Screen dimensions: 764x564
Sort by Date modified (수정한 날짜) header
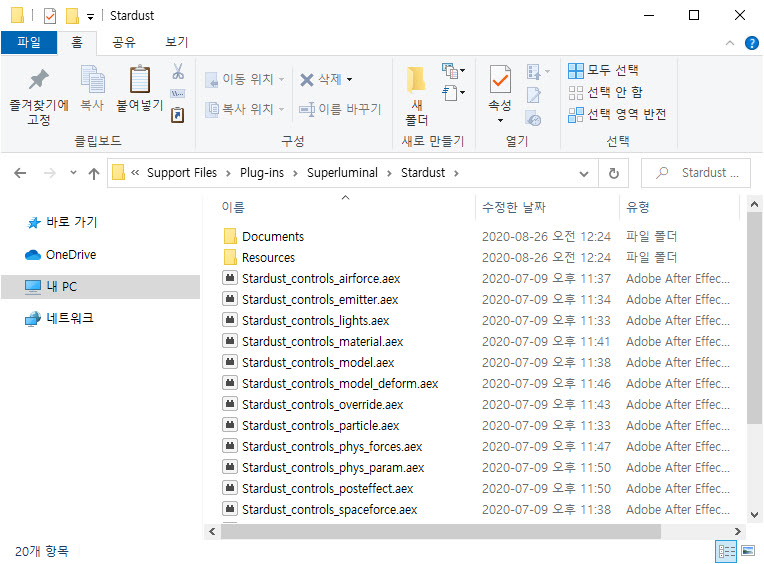pos(514,207)
